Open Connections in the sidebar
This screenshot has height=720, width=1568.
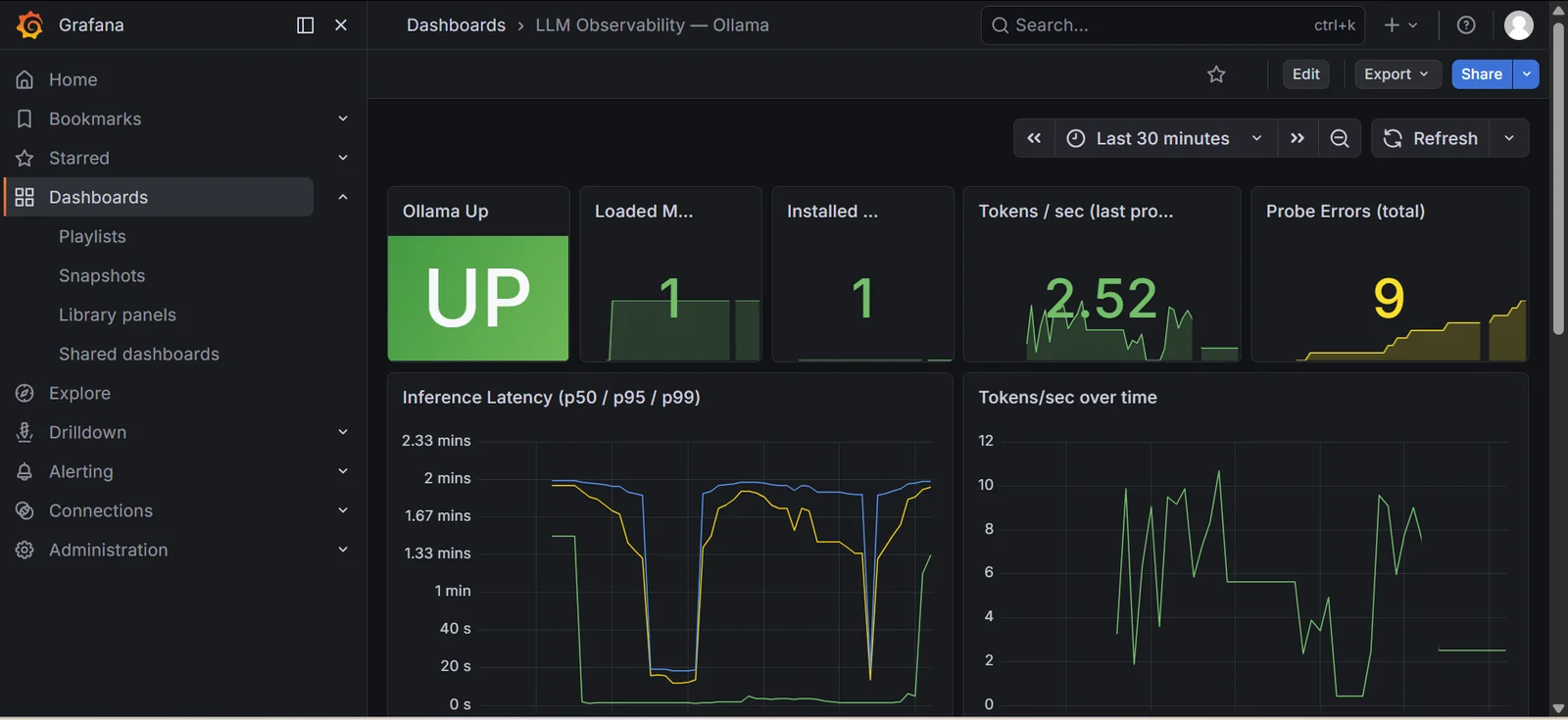[101, 510]
